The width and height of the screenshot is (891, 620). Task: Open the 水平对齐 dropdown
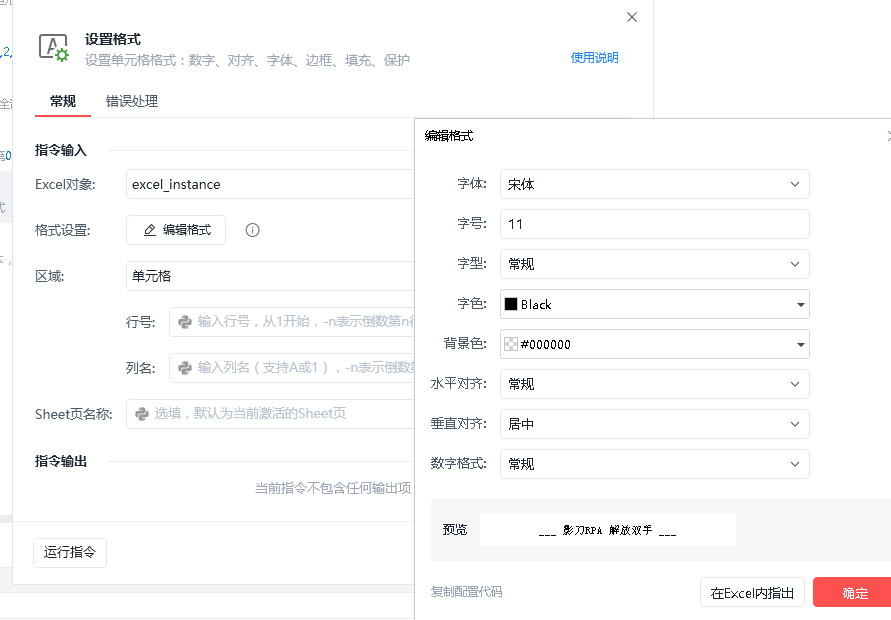coord(655,384)
